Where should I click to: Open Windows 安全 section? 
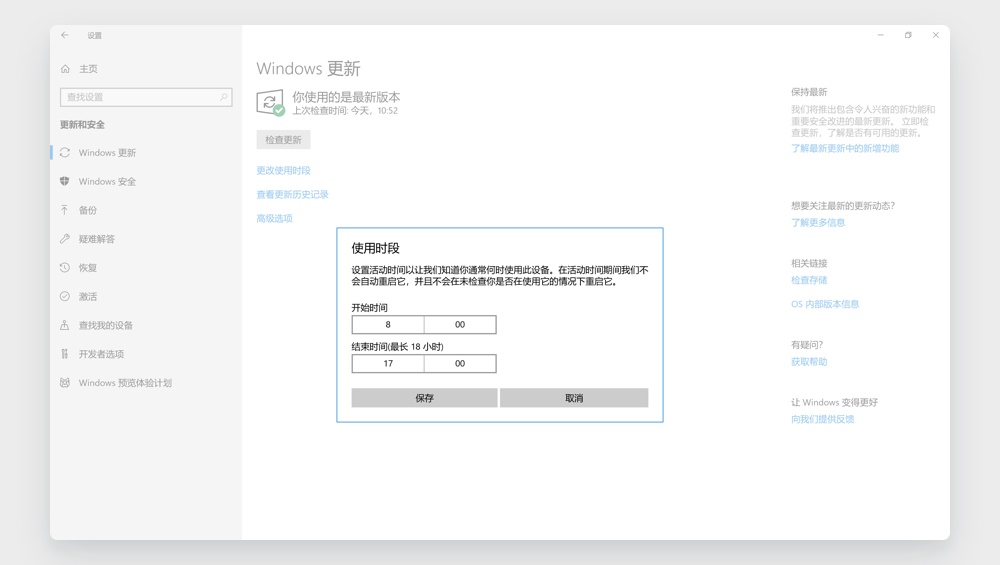coord(107,181)
